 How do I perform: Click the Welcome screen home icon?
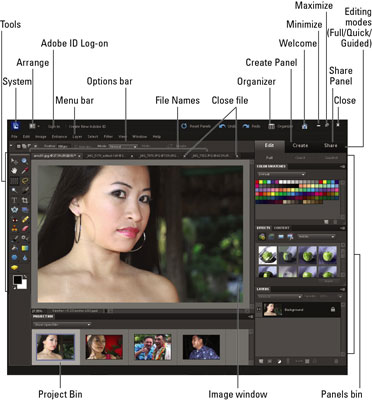point(304,126)
